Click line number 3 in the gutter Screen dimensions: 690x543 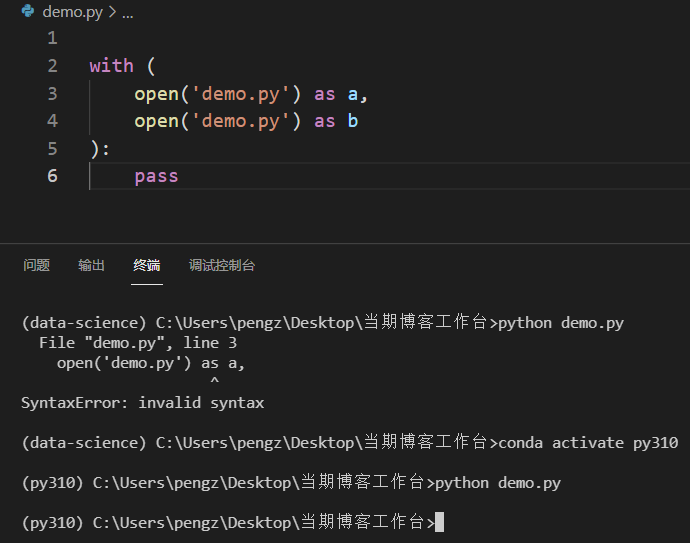point(52,94)
